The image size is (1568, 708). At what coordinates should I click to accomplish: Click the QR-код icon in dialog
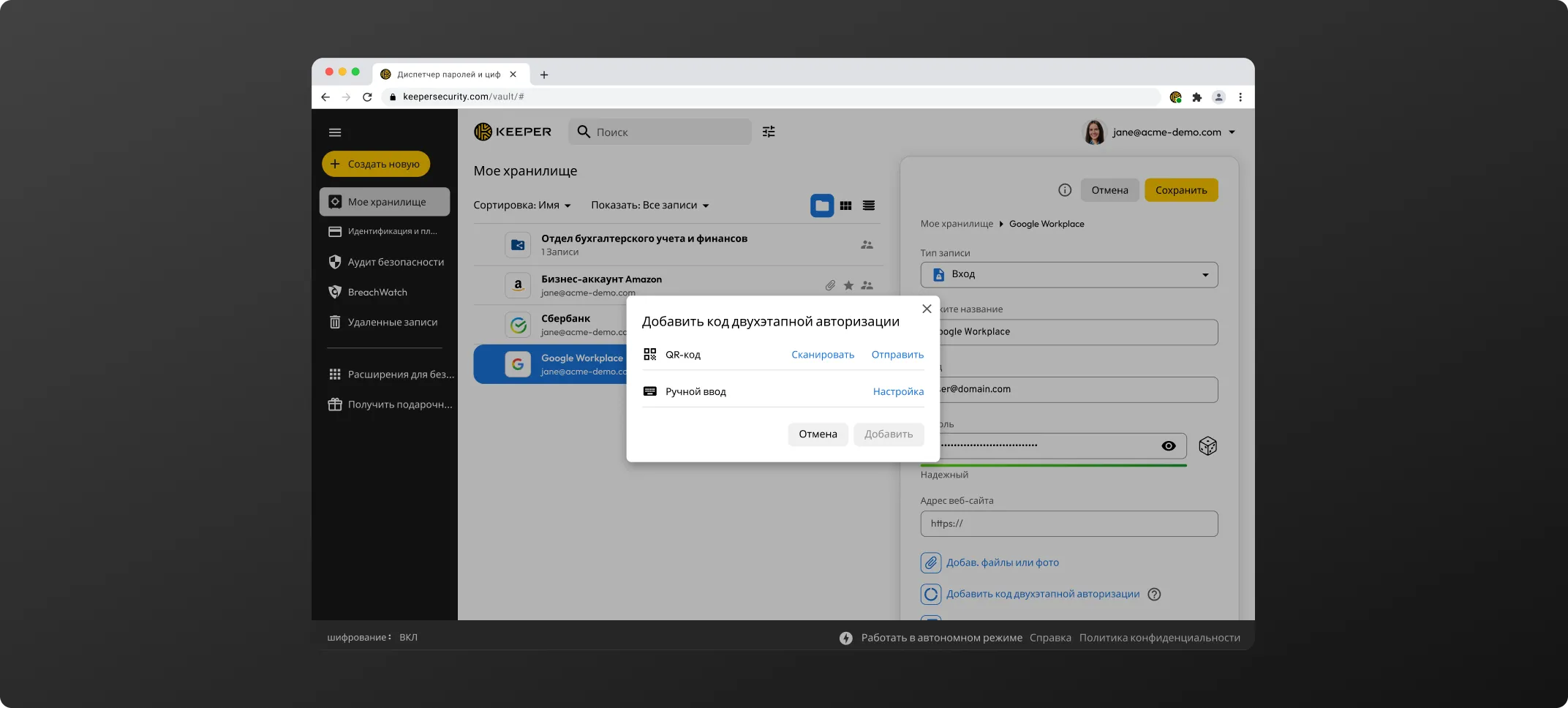[650, 354]
